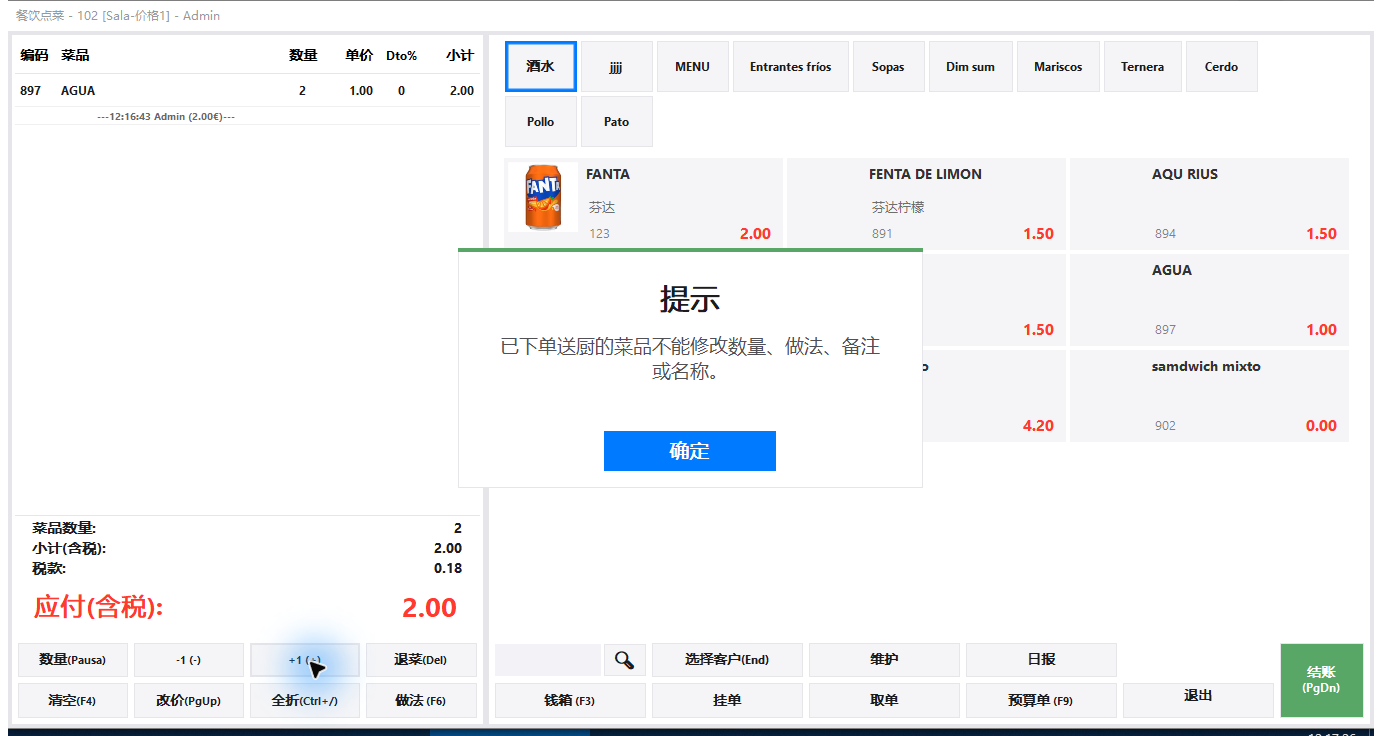This screenshot has height=736, width=1382.
Task: Open the Cerdo category tab
Action: pos(1221,67)
